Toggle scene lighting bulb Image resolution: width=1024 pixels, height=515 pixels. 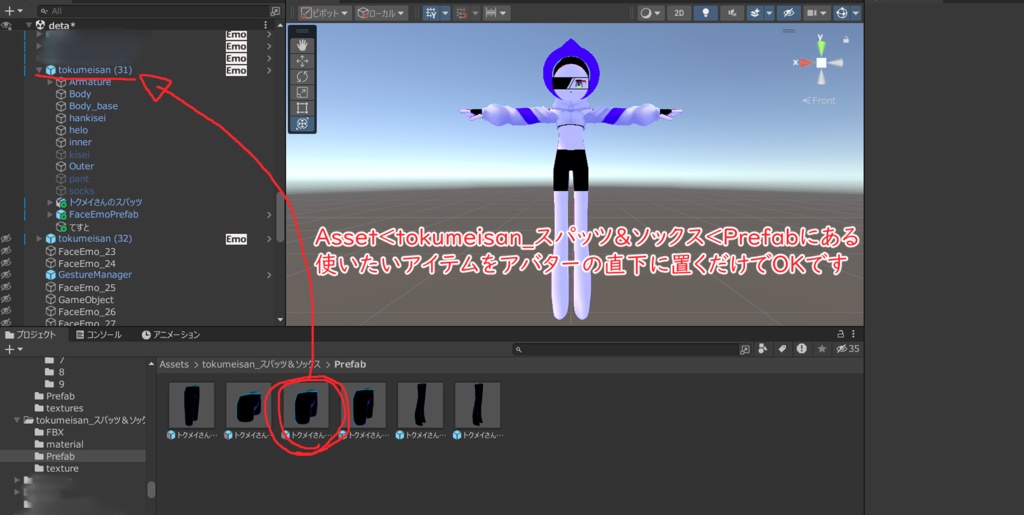[x=705, y=12]
